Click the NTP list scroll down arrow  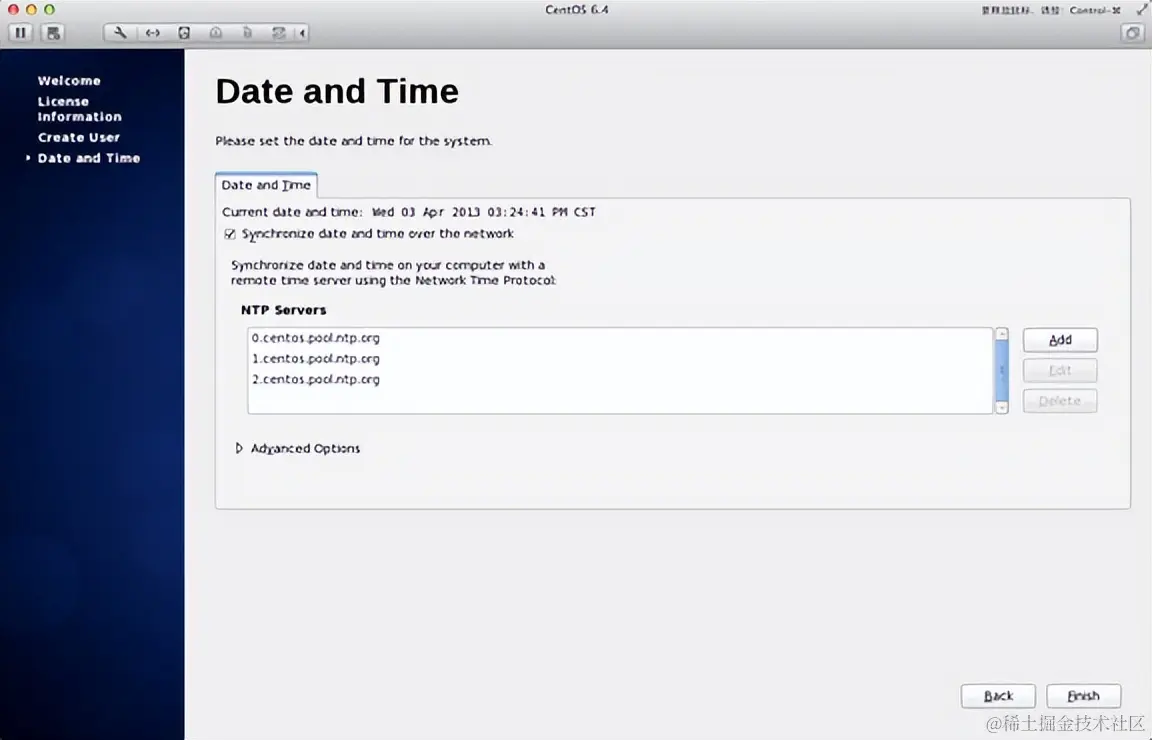coord(1001,407)
